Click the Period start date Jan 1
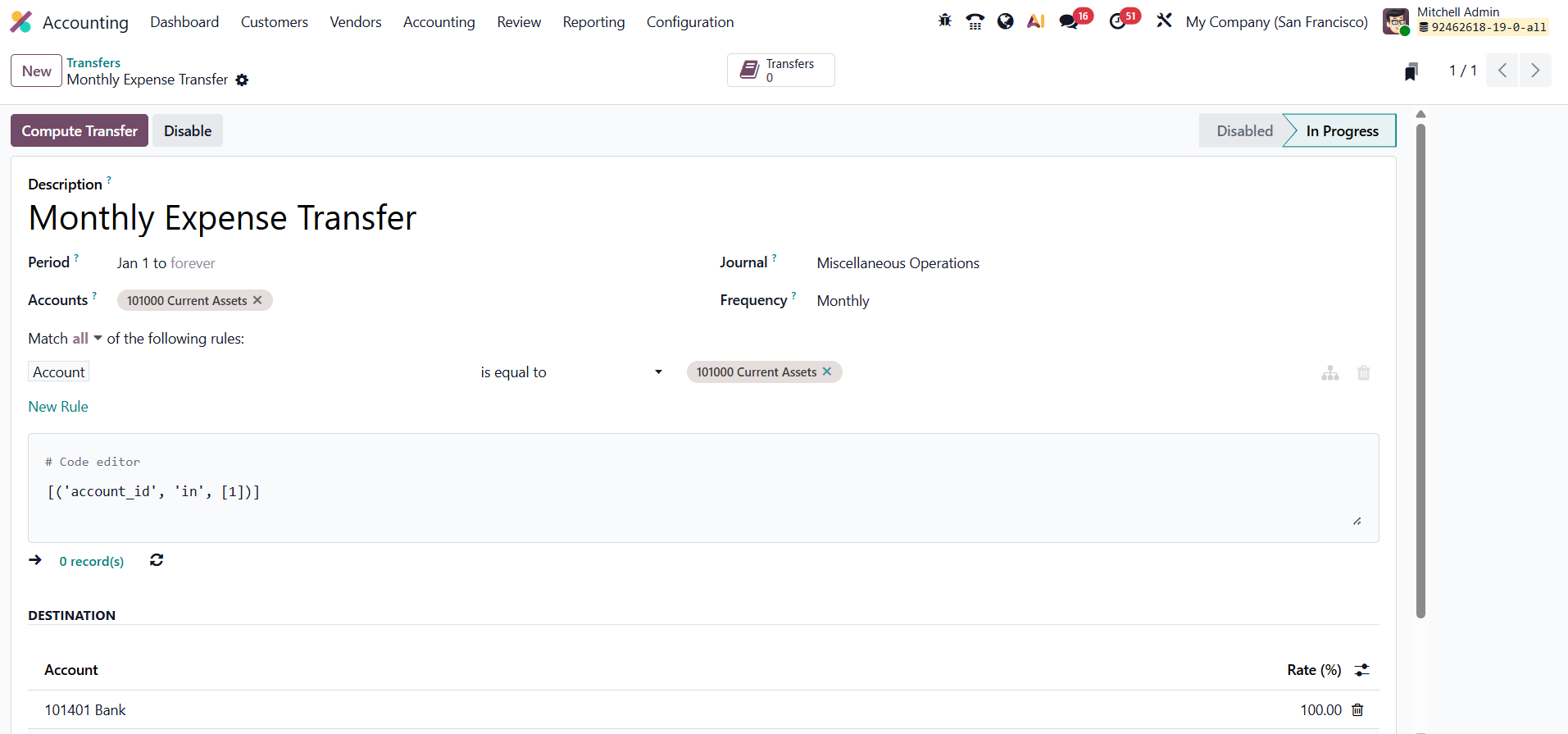This screenshot has width=1568, height=734. point(133,263)
